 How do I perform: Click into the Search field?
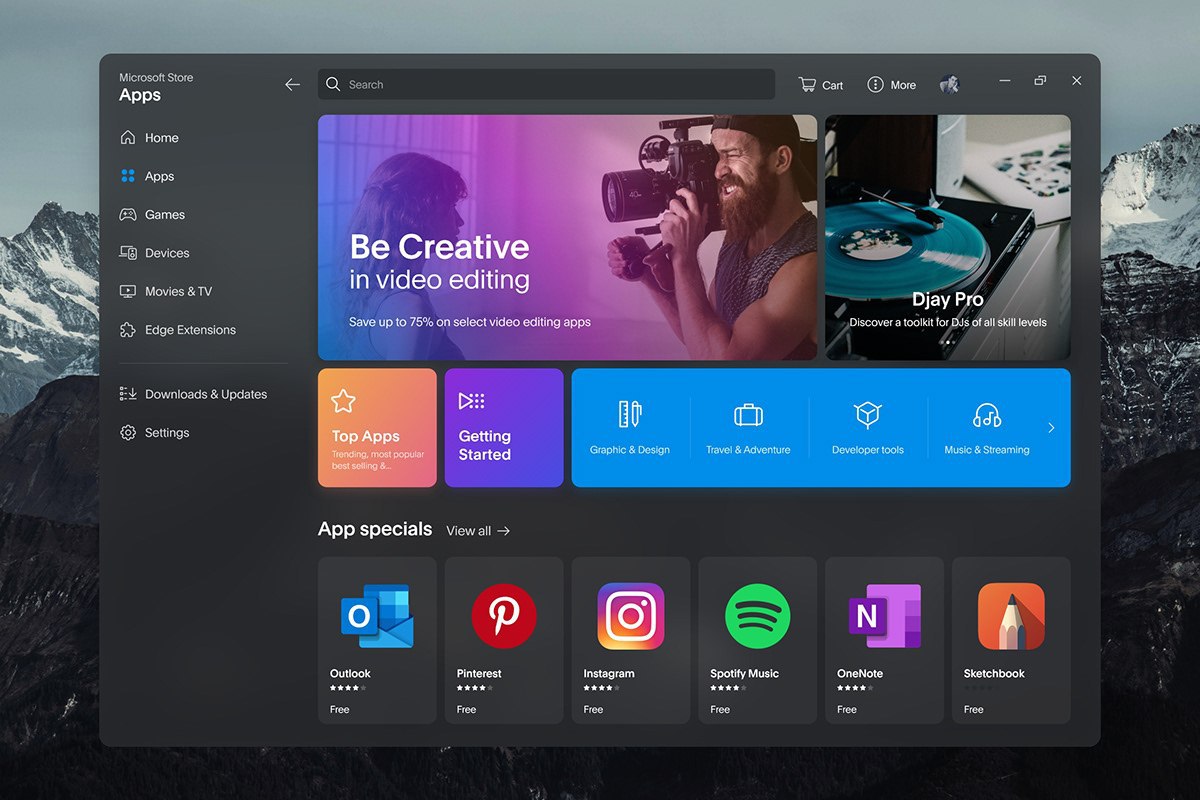tap(546, 85)
